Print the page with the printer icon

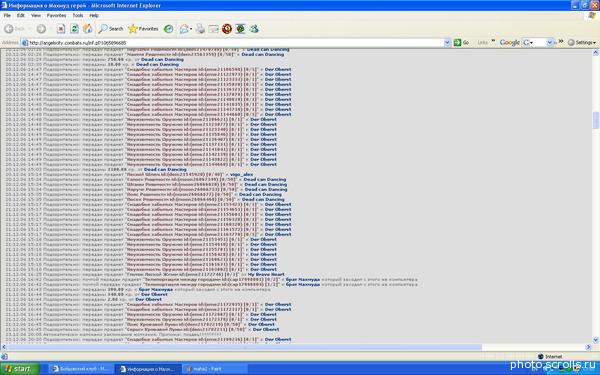(201, 29)
